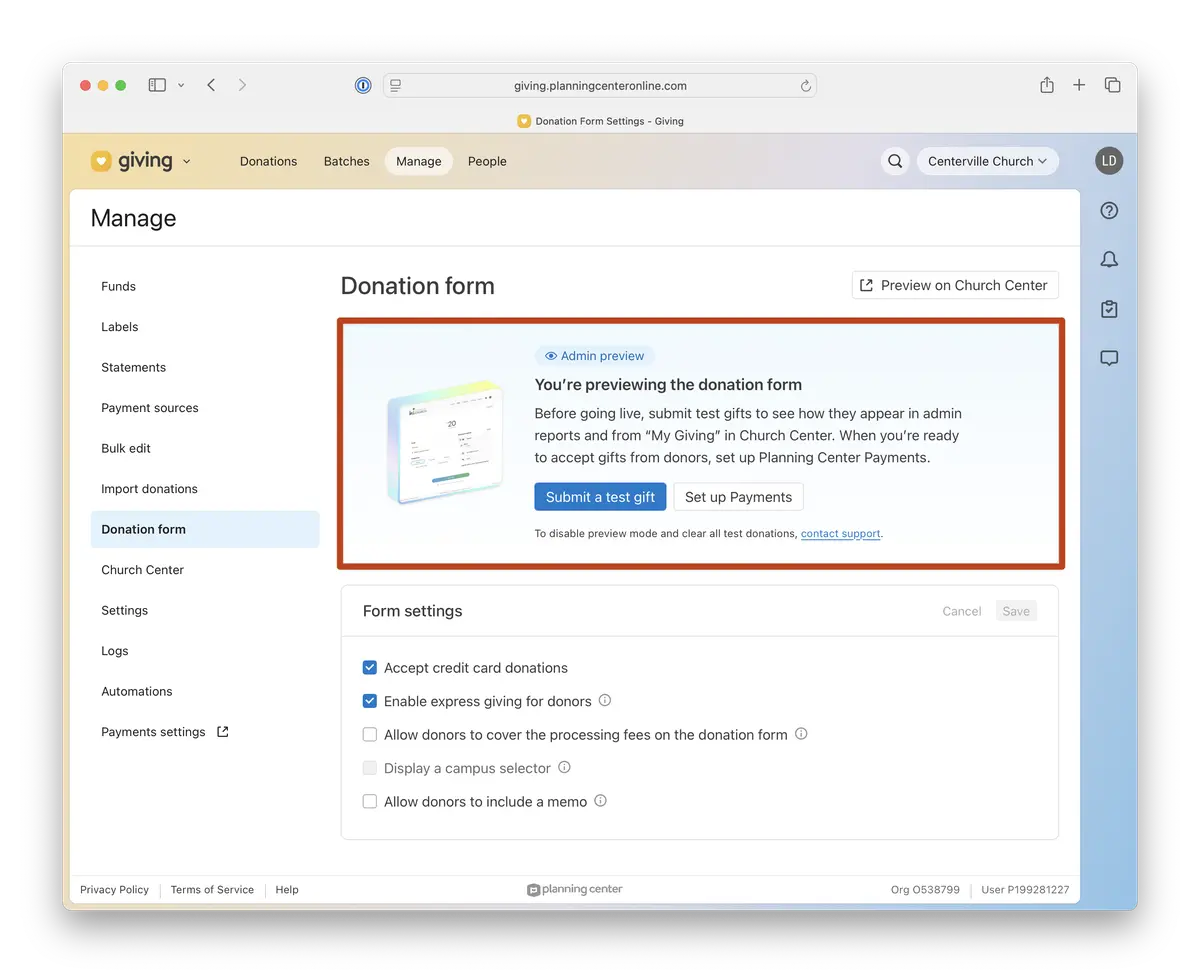1200x973 pixels.
Task: Open Payment sources in the sidebar
Action: [205, 408]
